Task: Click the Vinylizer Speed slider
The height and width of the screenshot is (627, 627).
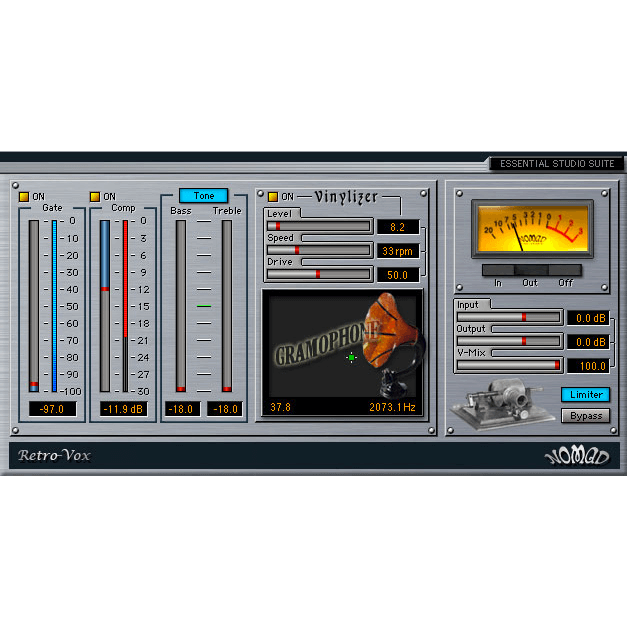Action: coord(334,250)
